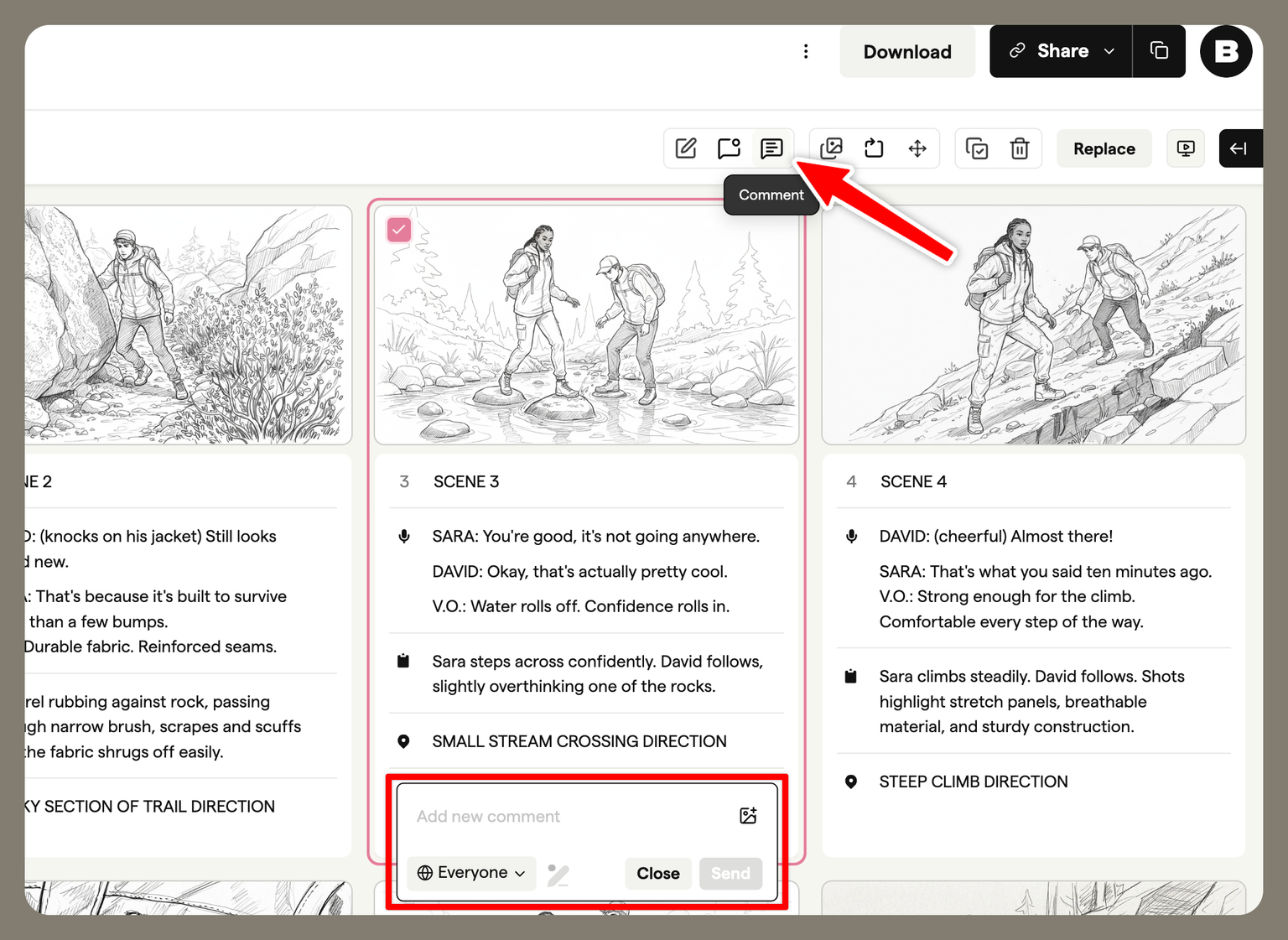
Task: Open the three-dot more options menu
Action: coord(806,51)
